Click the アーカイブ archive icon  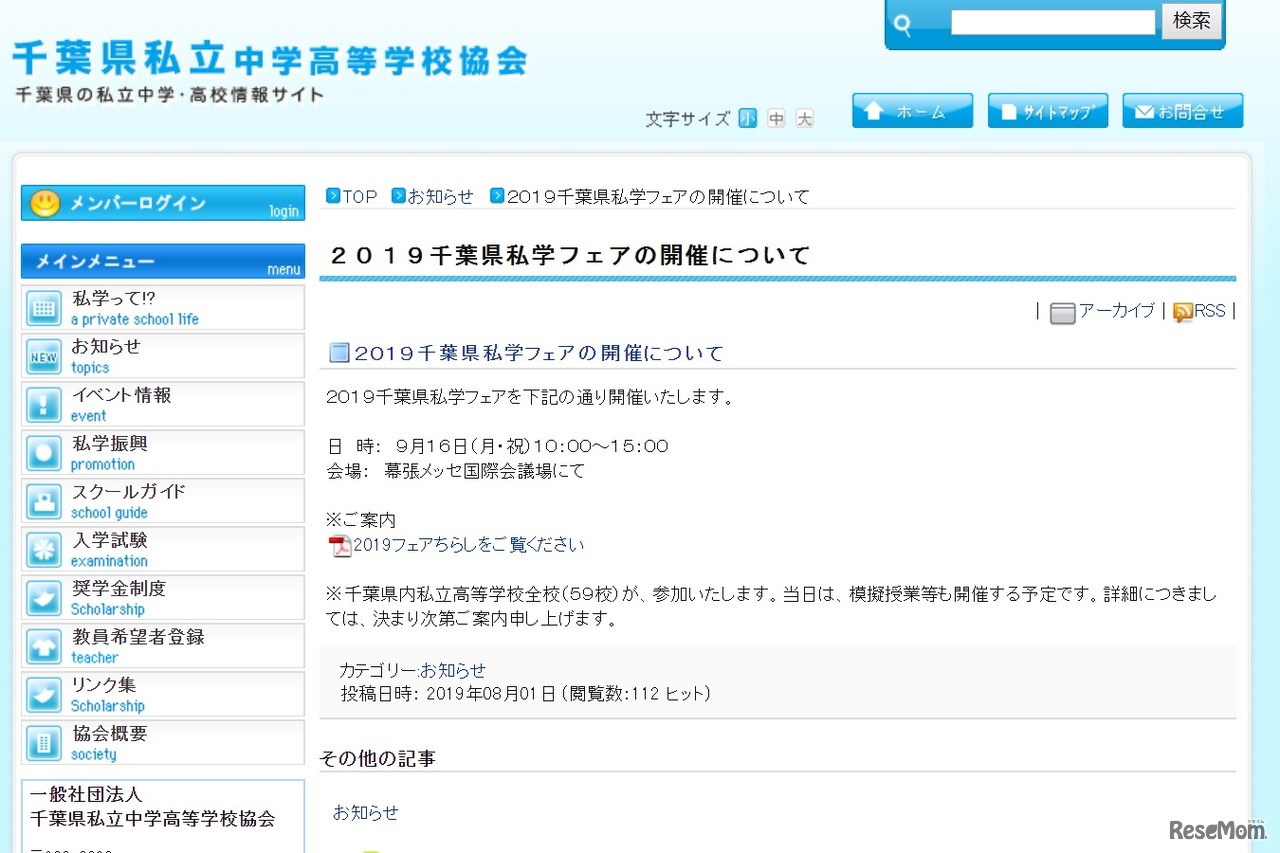[1062, 313]
